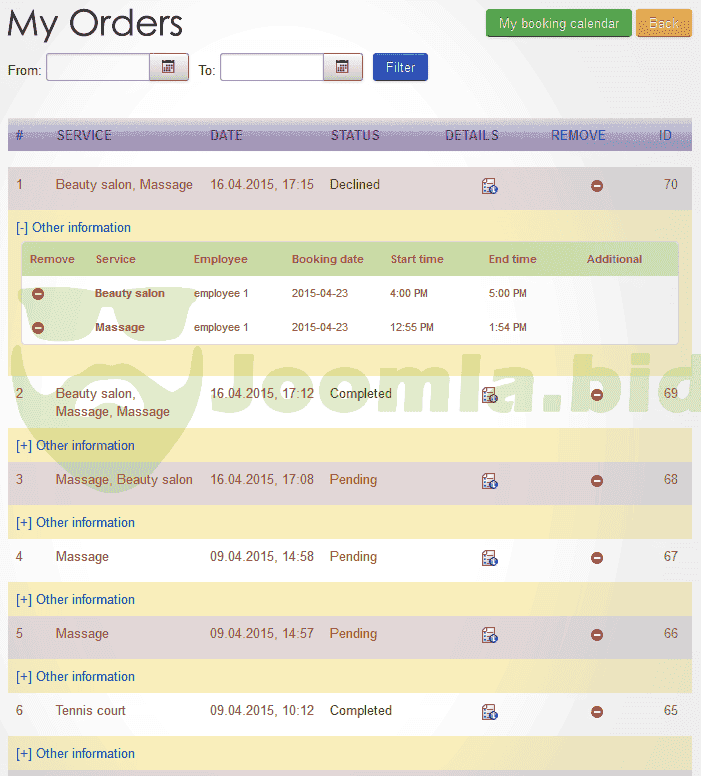
Task: Remove the order with ID 69
Action: click(x=597, y=394)
